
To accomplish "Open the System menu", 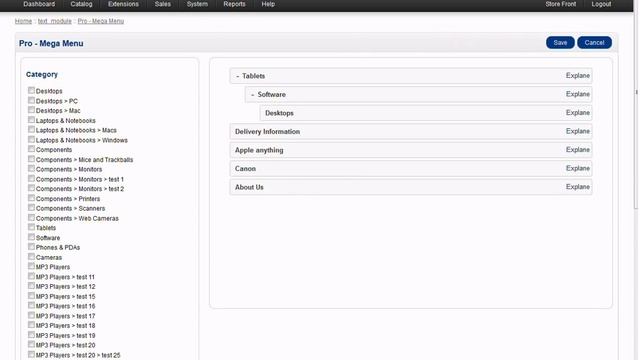I will 197,4.
